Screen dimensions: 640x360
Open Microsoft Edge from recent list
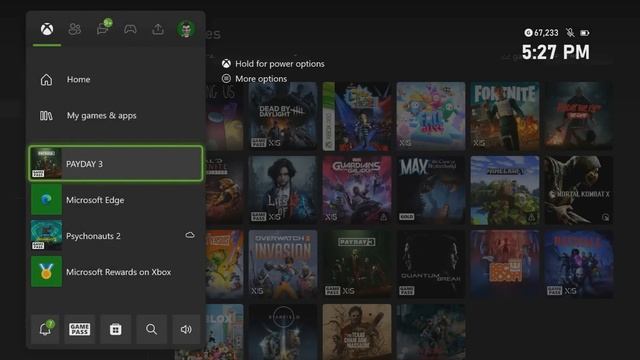point(116,200)
